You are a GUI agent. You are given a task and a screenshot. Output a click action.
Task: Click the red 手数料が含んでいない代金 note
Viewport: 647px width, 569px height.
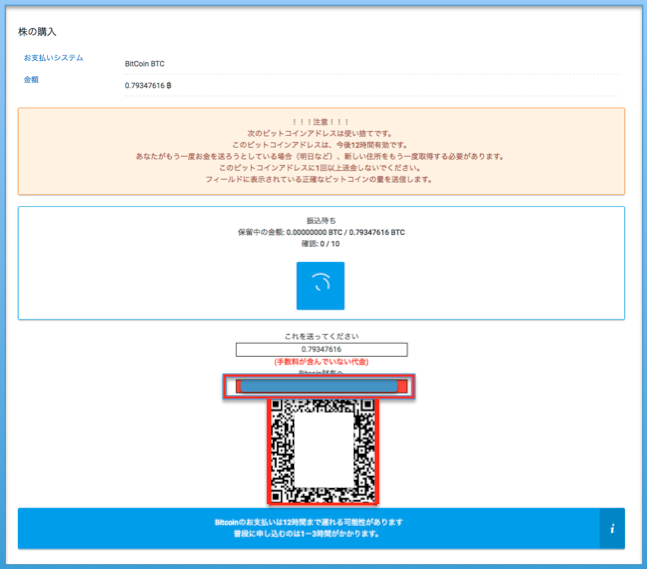coord(321,362)
